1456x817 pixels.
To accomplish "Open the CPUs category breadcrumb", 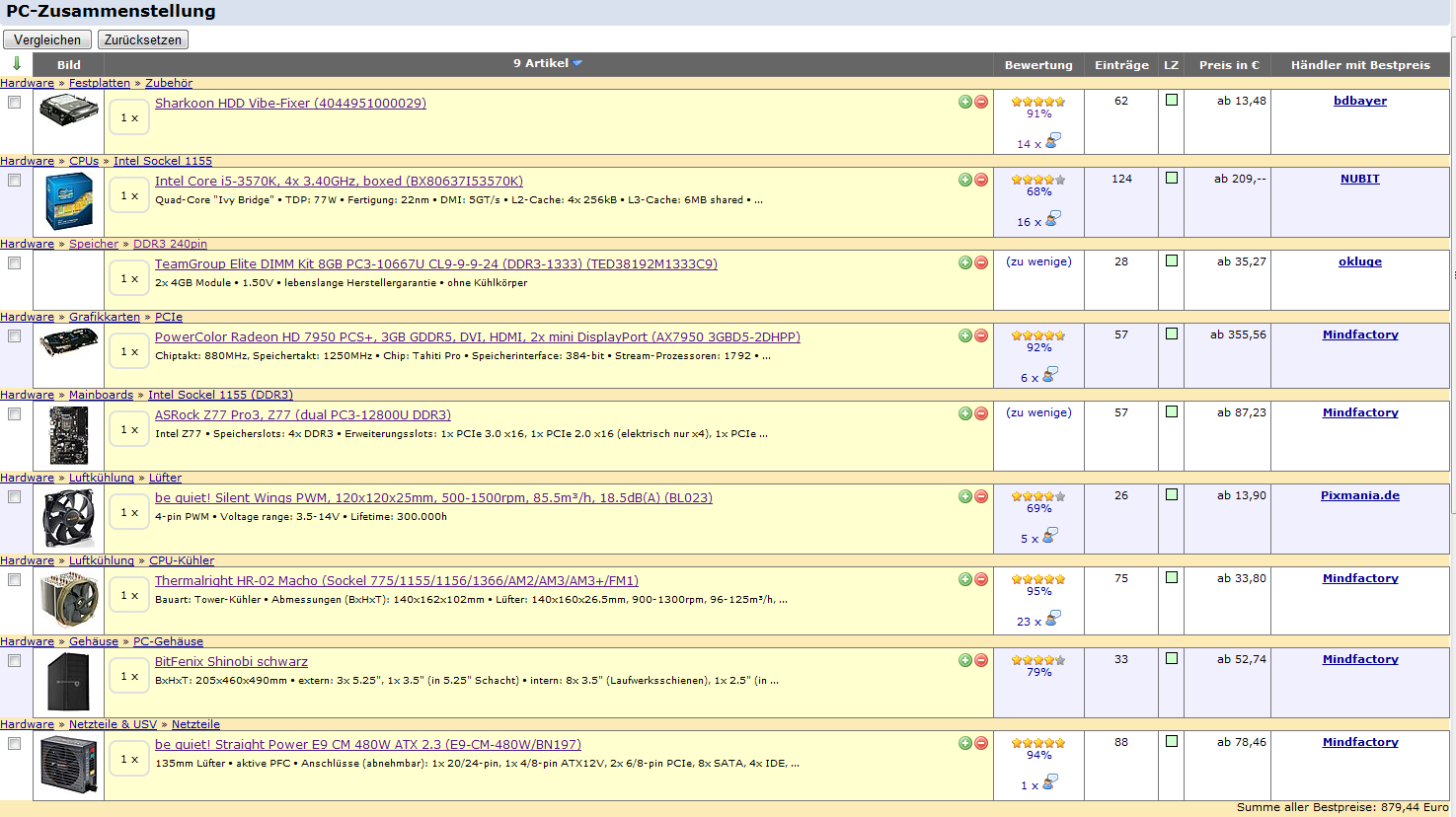I will click(x=84, y=161).
